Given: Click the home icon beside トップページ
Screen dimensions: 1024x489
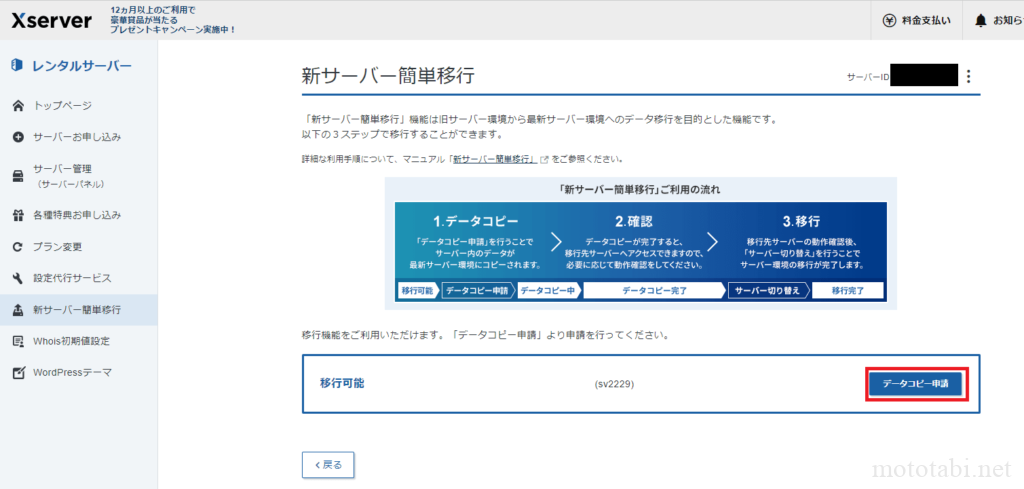Looking at the screenshot, I should tap(18, 105).
